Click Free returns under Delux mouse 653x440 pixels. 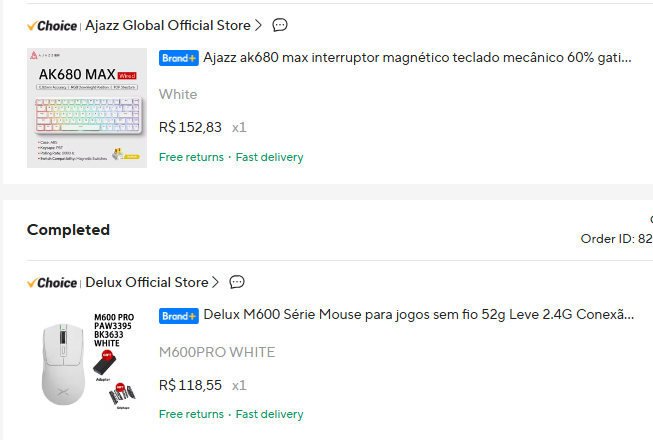pos(191,414)
